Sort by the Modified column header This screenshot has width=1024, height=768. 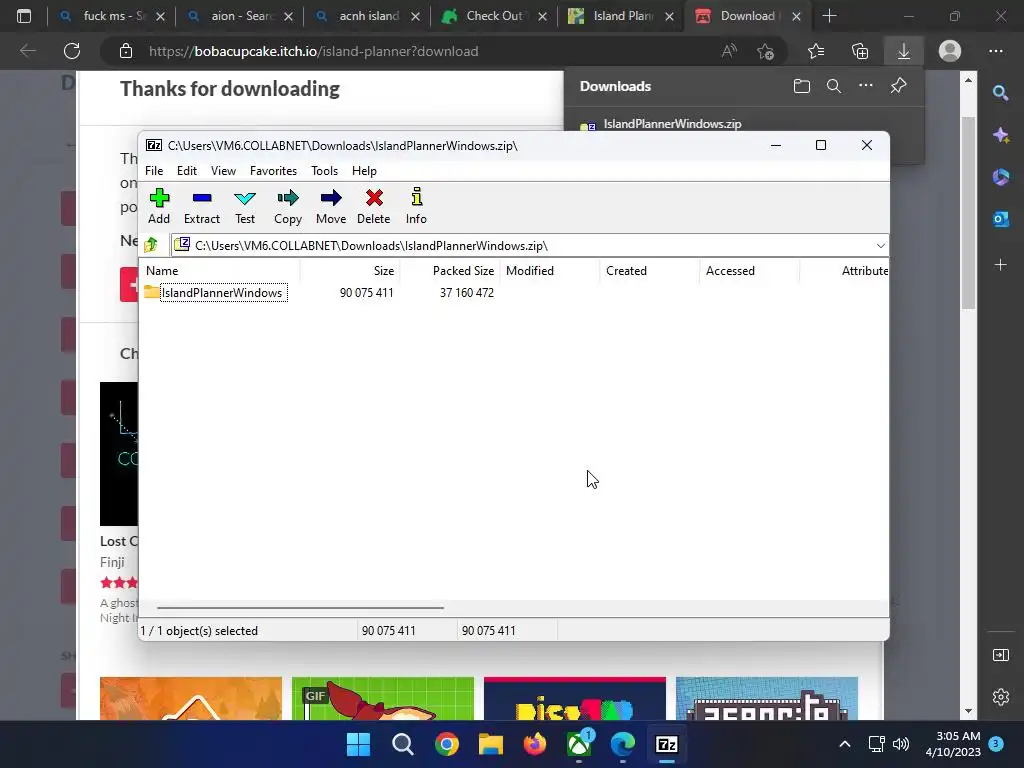(x=550, y=271)
